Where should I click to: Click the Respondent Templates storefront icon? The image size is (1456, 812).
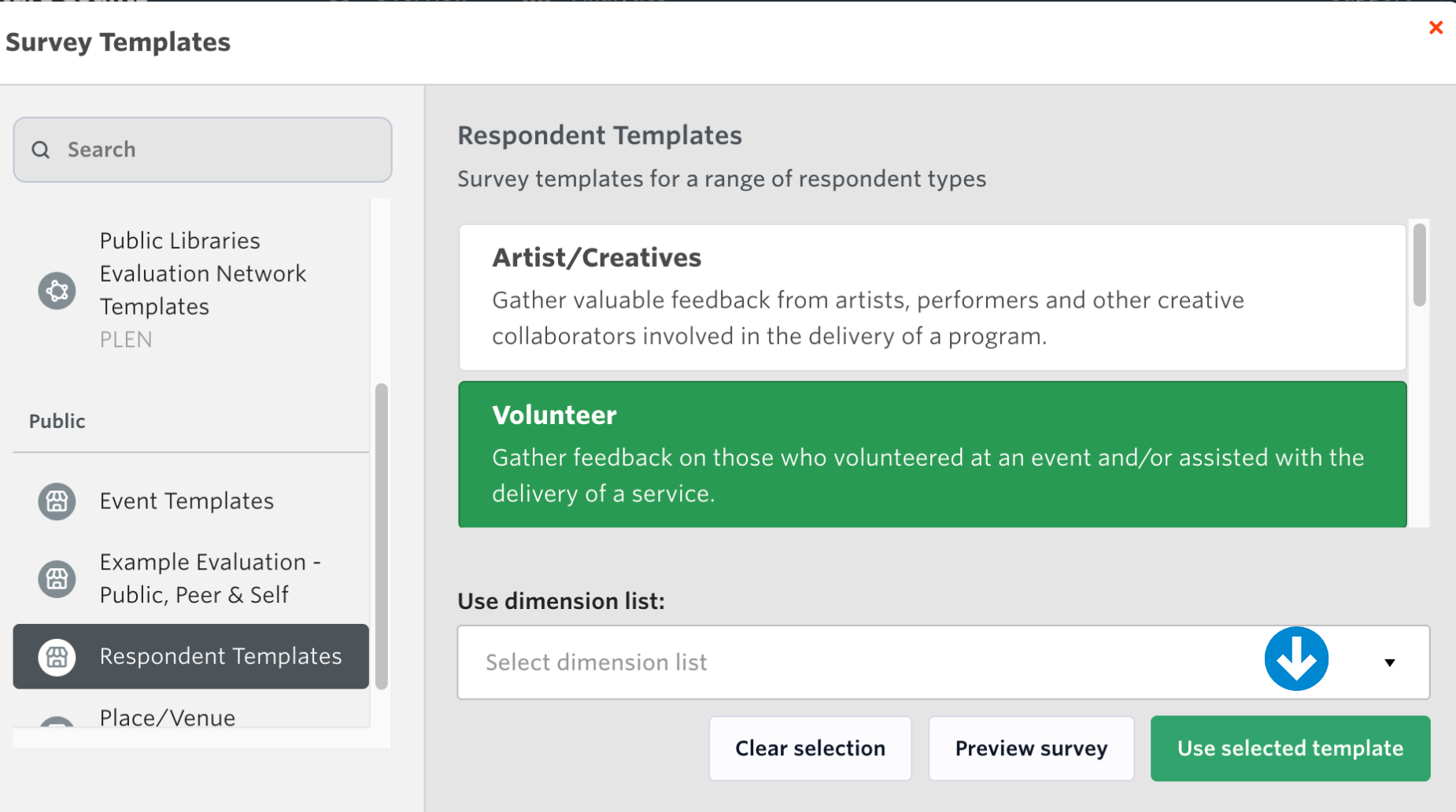click(57, 656)
